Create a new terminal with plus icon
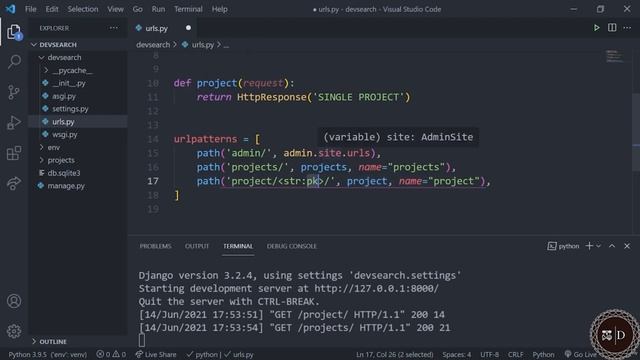This screenshot has height=360, width=640. (589, 246)
